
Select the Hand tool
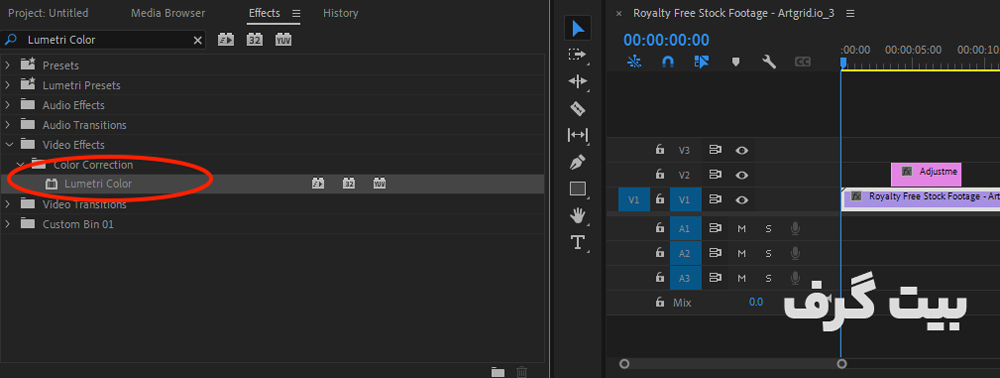pyautogui.click(x=577, y=215)
